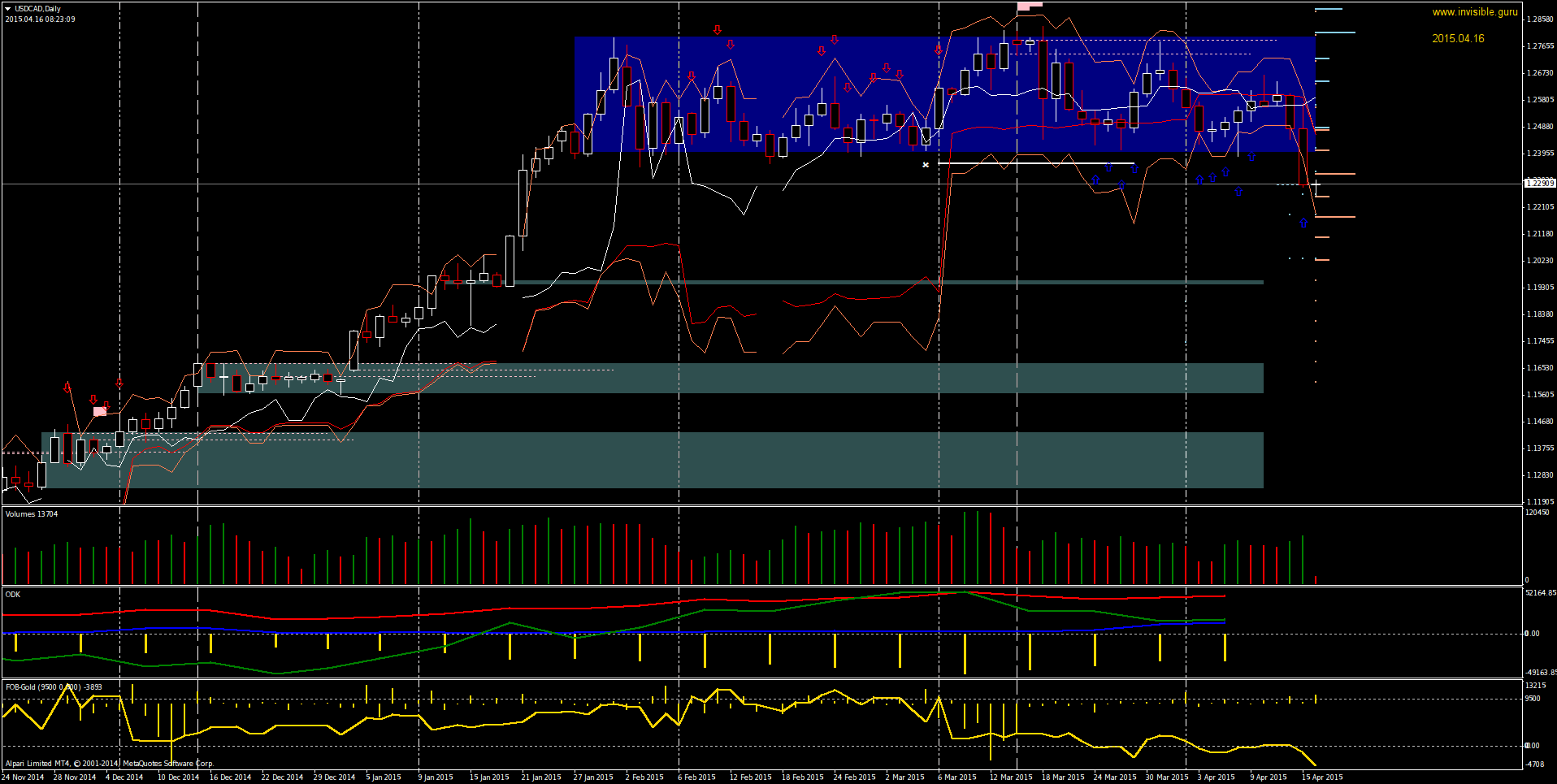This screenshot has height=784, width=1557.
Task: Click the USDCAD,Daily chart title
Action: 37,9
